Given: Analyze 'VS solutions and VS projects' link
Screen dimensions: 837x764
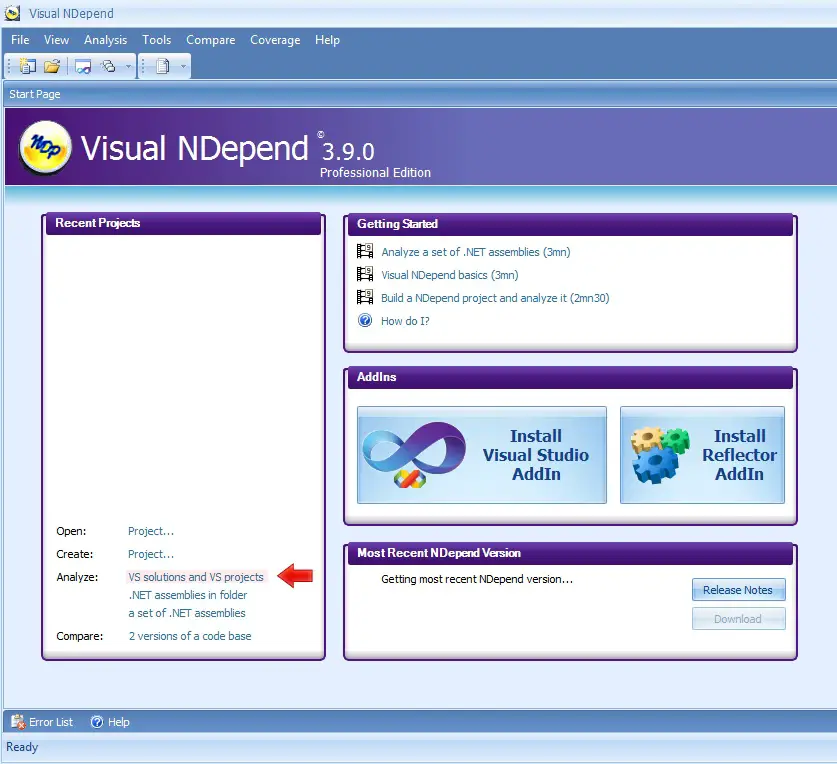Looking at the screenshot, I should click(196, 577).
